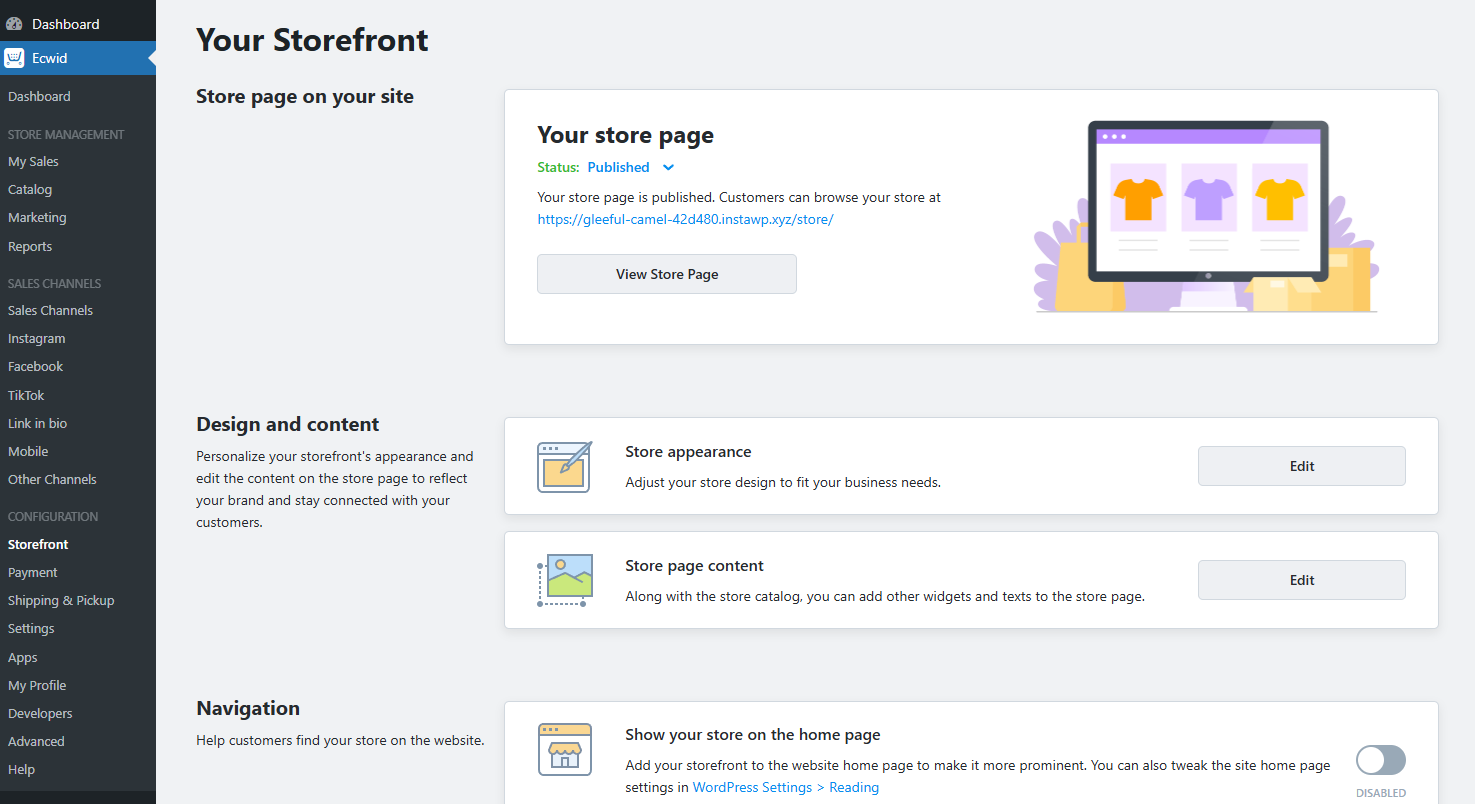Screen dimensions: 1475x804
Task: Click the Ecwid icon in the sidebar
Action: [x=14, y=57]
